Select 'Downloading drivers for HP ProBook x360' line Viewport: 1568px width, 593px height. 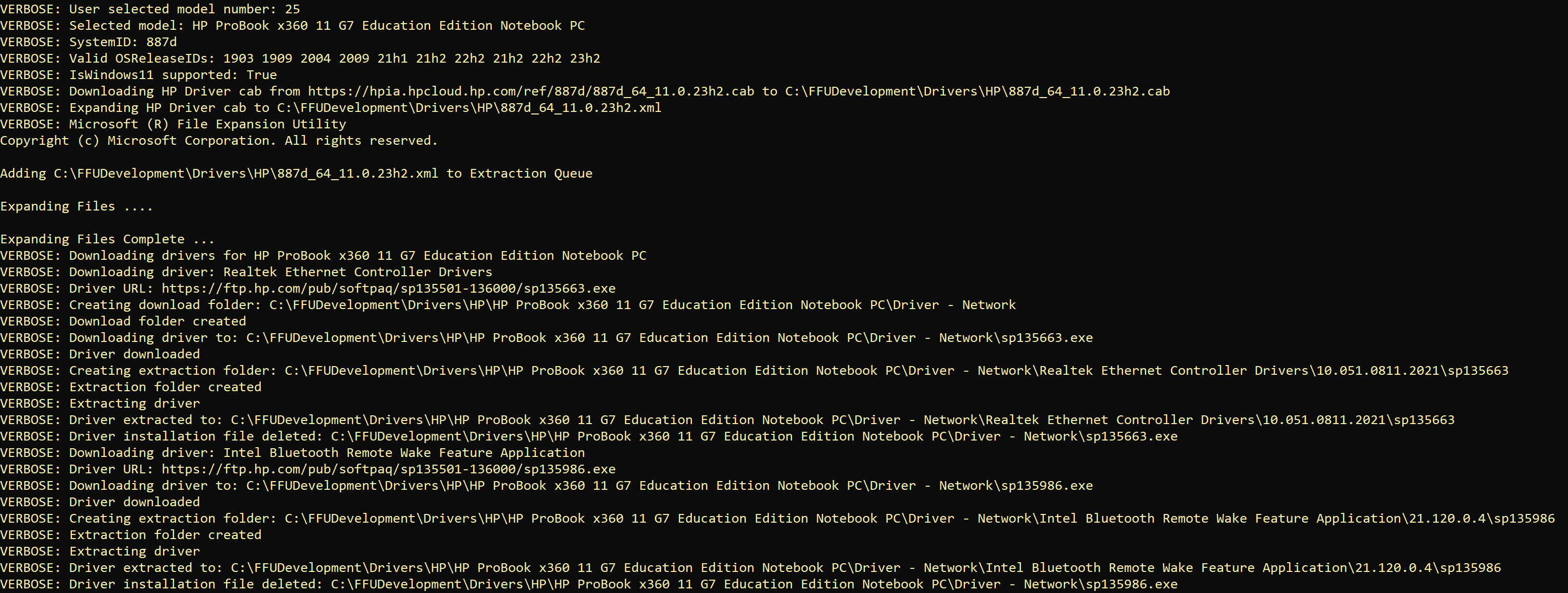click(x=324, y=256)
